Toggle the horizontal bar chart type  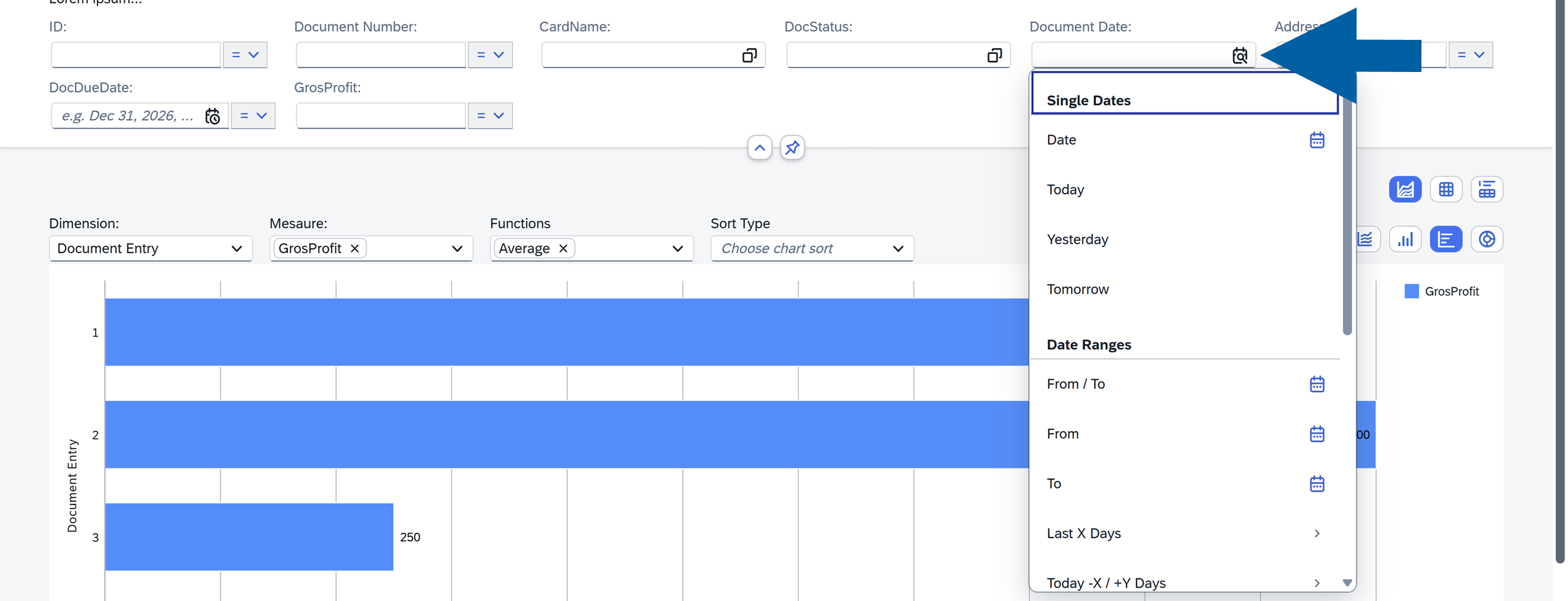coord(1446,239)
